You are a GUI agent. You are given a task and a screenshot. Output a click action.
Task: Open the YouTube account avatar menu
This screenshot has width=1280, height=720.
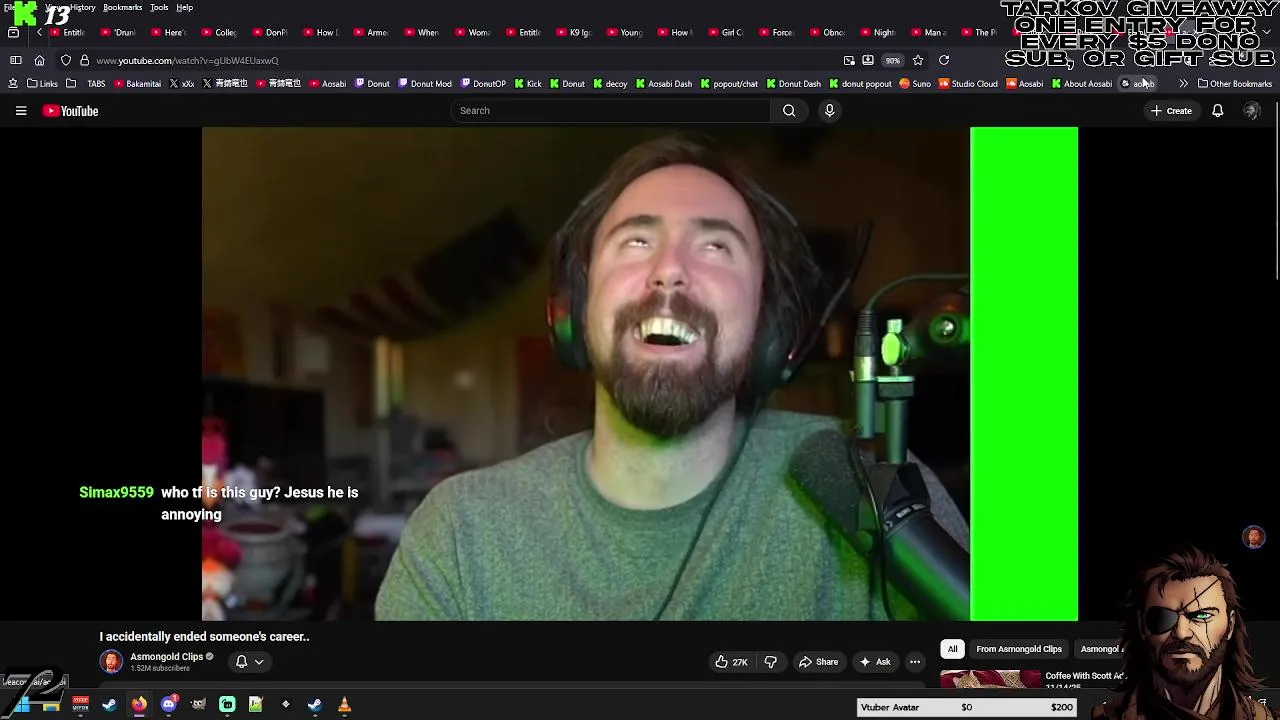[1251, 111]
